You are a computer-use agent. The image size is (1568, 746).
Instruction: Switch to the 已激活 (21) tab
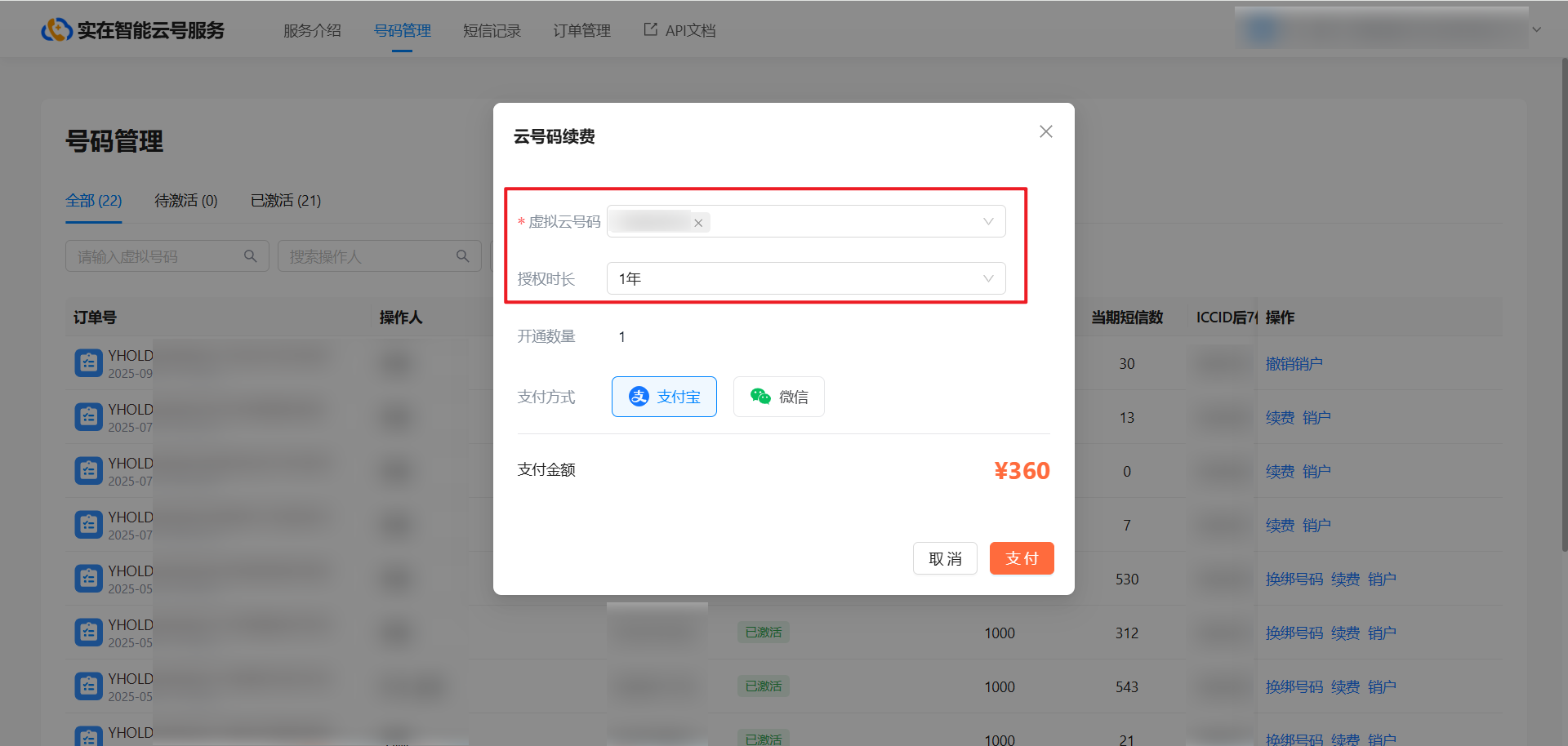[285, 201]
